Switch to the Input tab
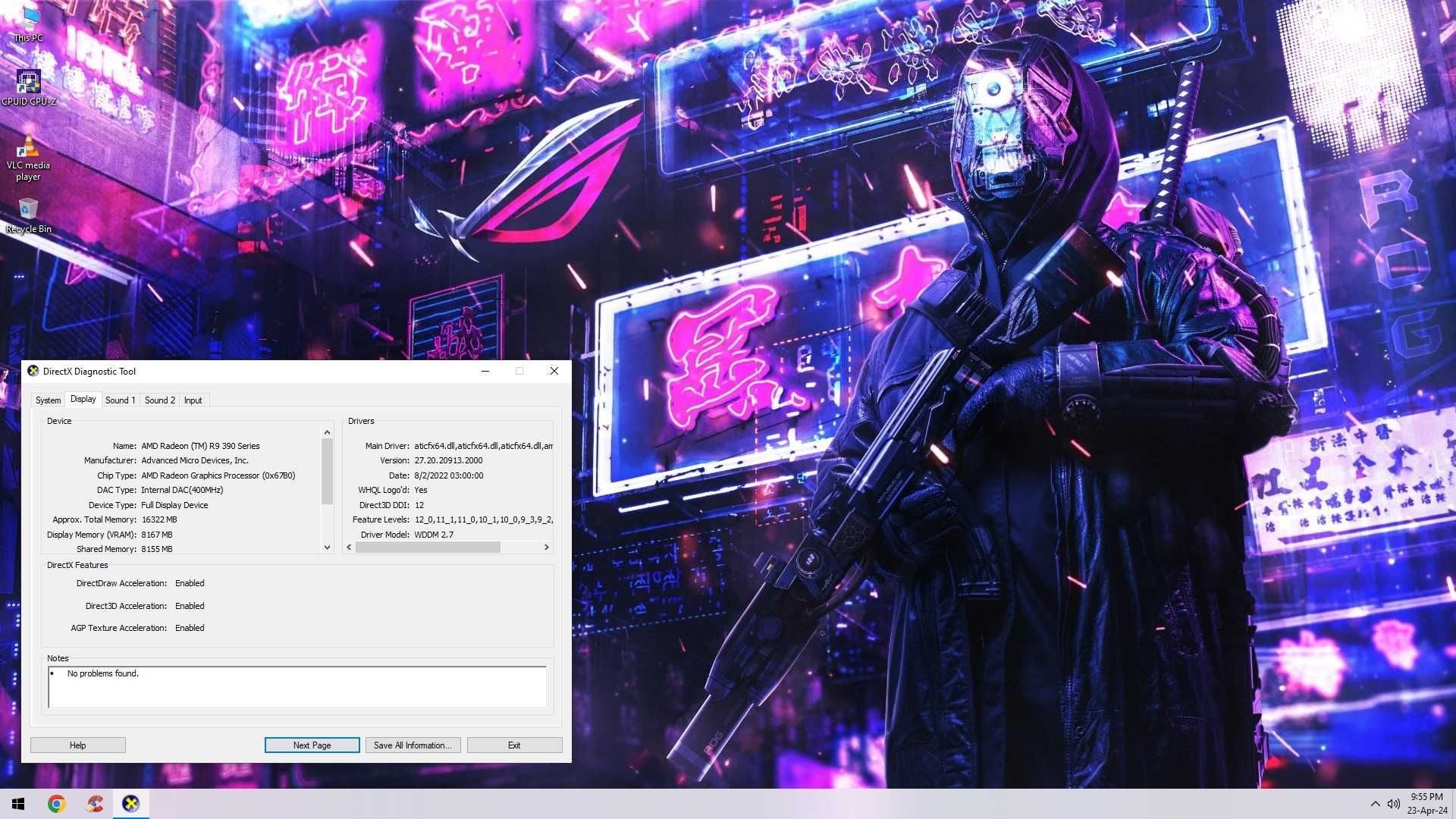The width and height of the screenshot is (1456, 819). point(193,400)
